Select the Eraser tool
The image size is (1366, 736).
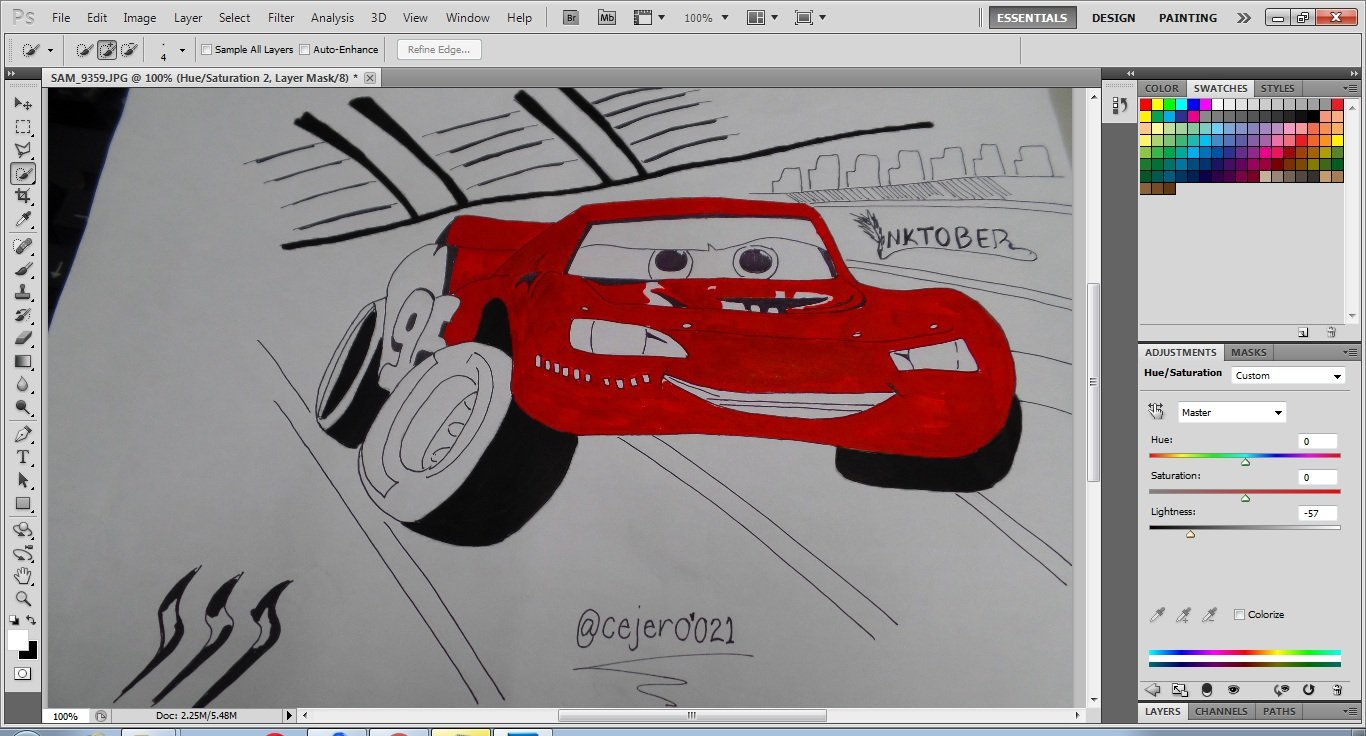23,339
